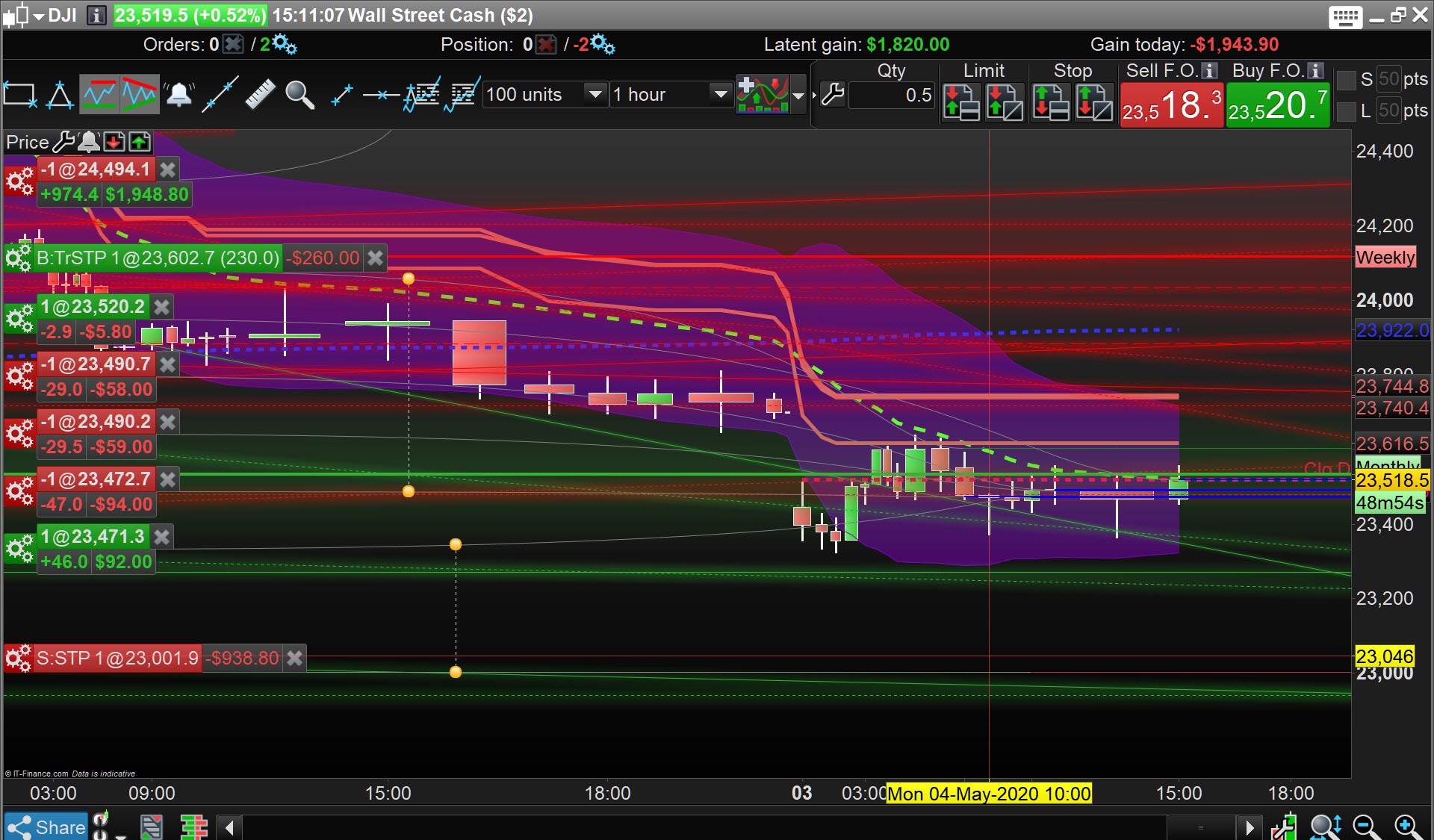Zoom in the chart horizontally
Viewport: 1434px width, 840px height.
pos(1407,826)
